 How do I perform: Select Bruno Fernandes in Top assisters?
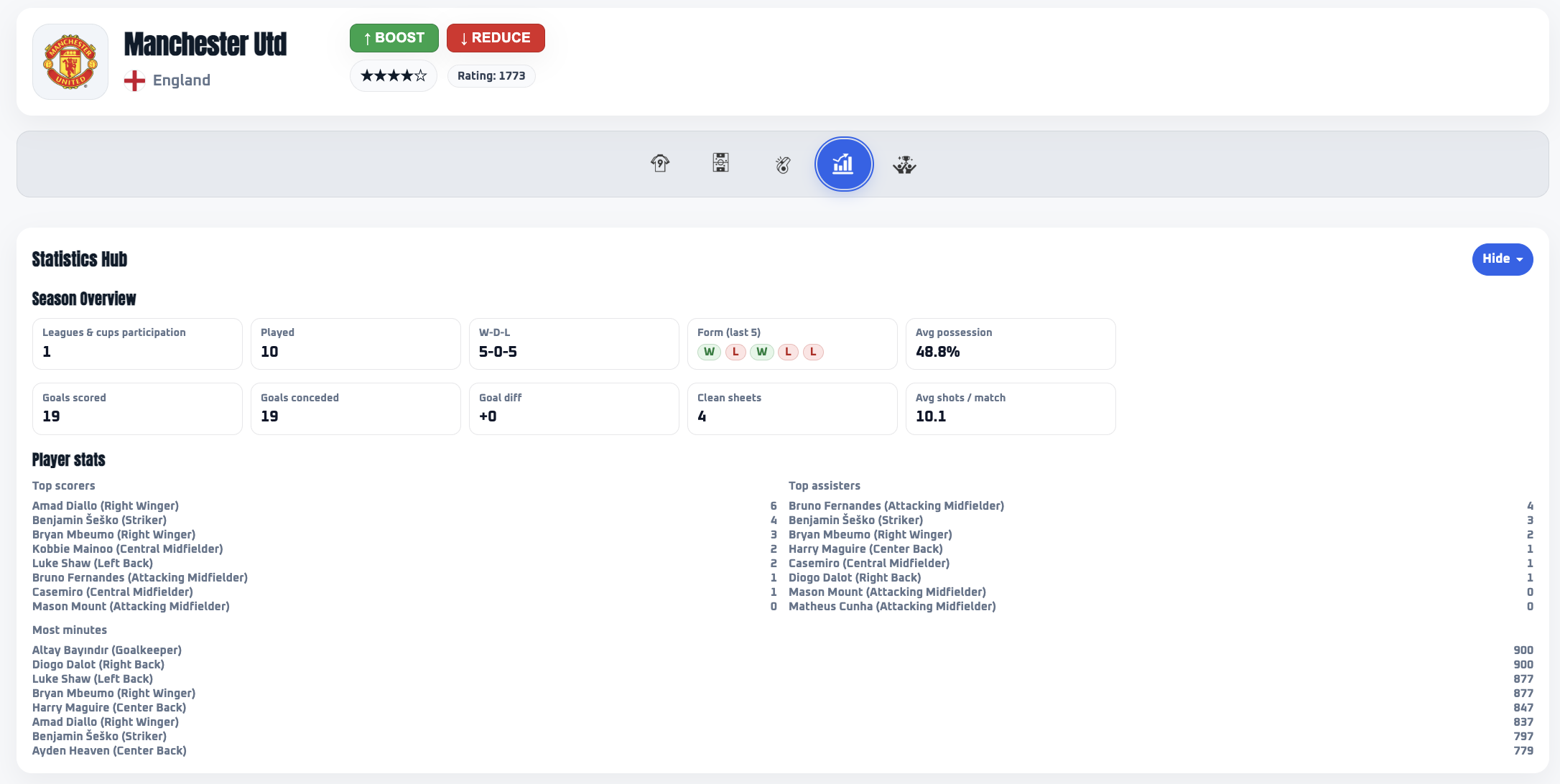click(x=1161, y=506)
